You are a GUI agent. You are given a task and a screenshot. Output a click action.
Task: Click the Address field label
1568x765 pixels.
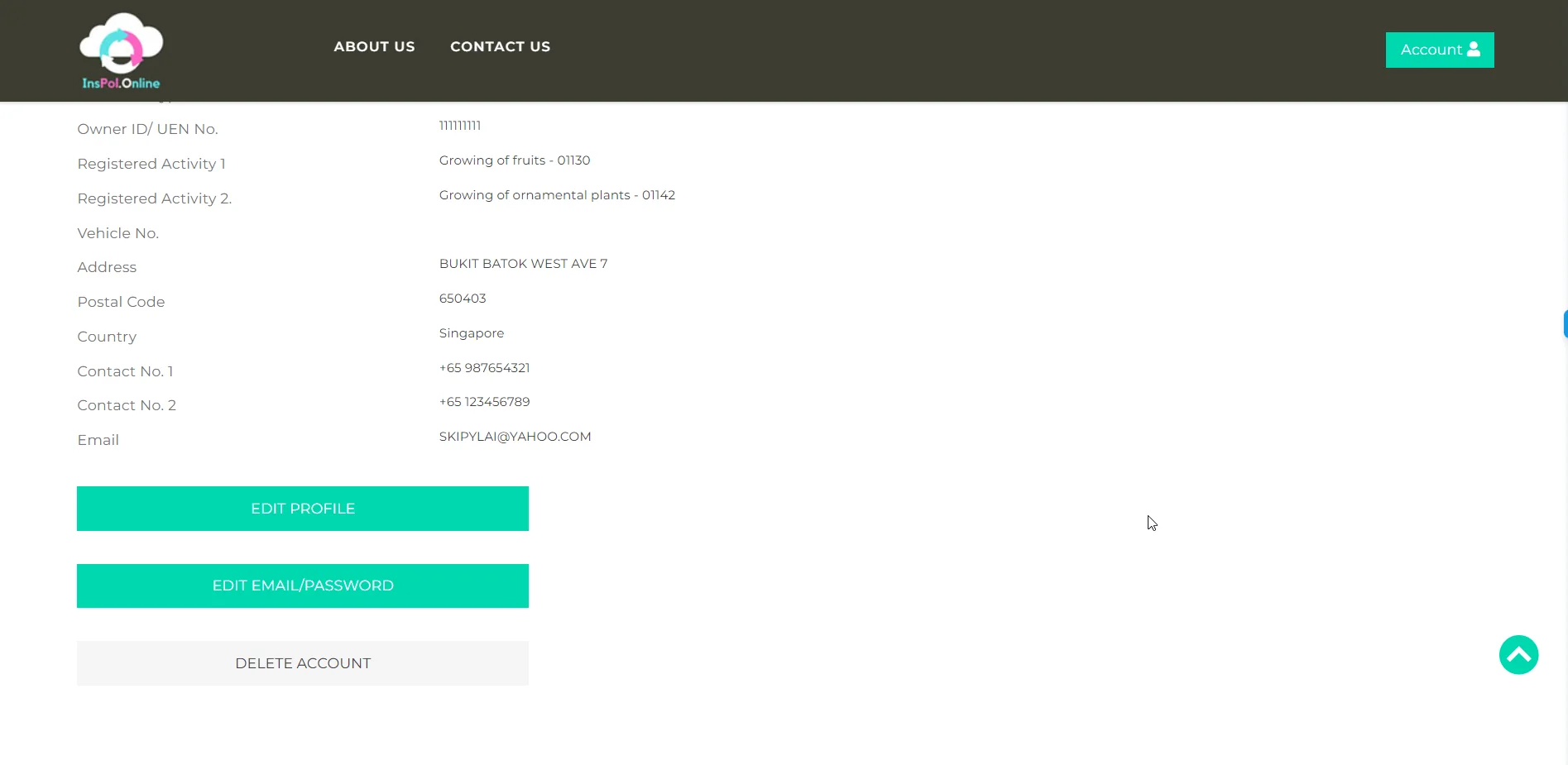[x=107, y=267]
